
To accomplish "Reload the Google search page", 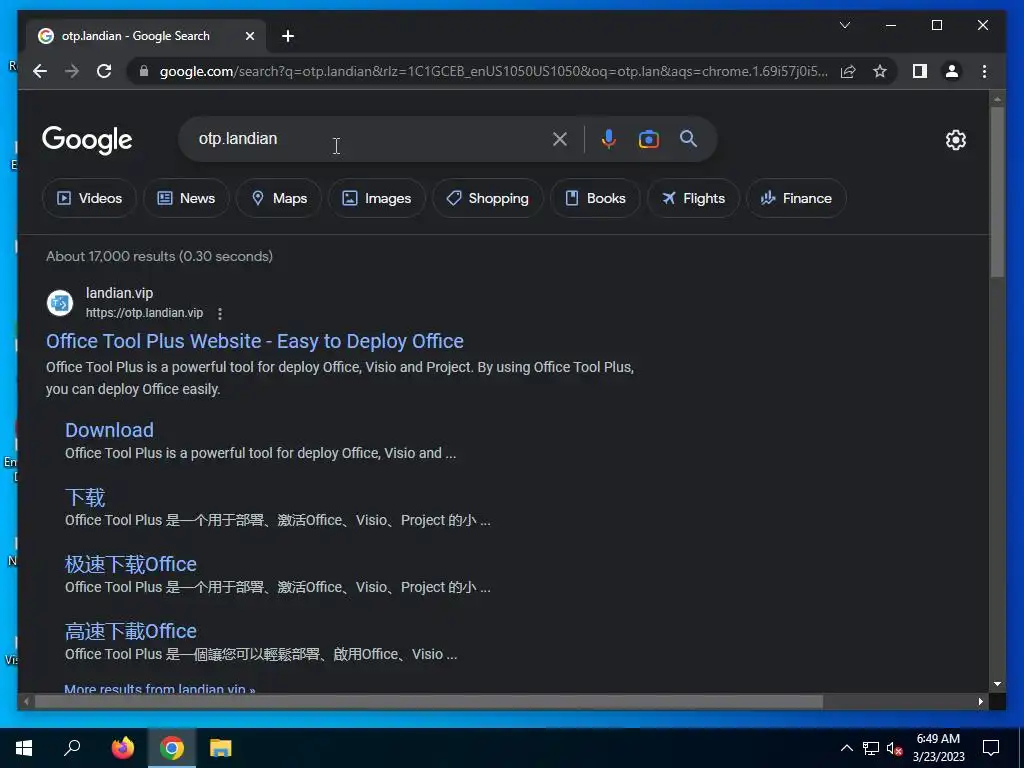I will pyautogui.click(x=104, y=71).
